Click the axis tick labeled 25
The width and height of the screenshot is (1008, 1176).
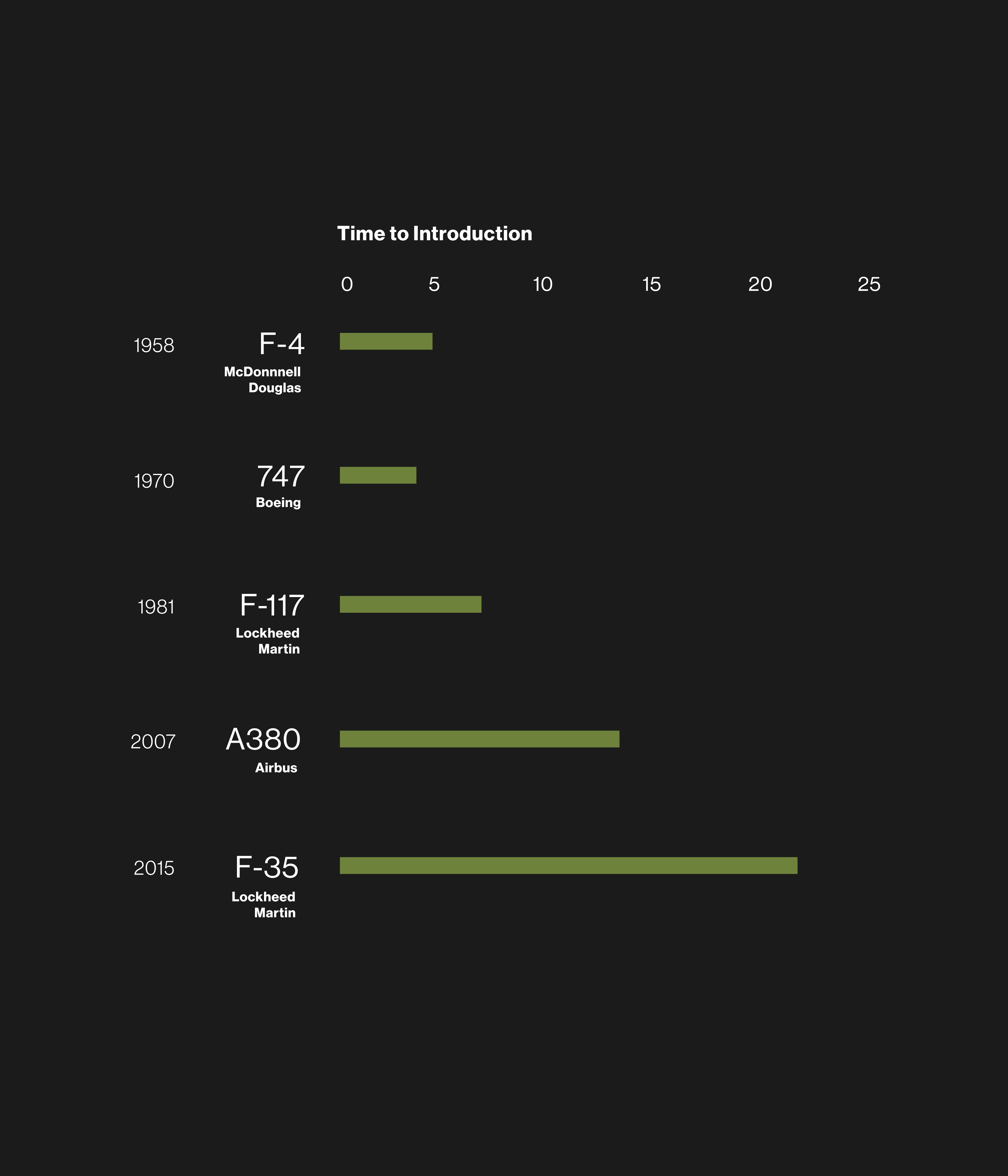coord(869,284)
